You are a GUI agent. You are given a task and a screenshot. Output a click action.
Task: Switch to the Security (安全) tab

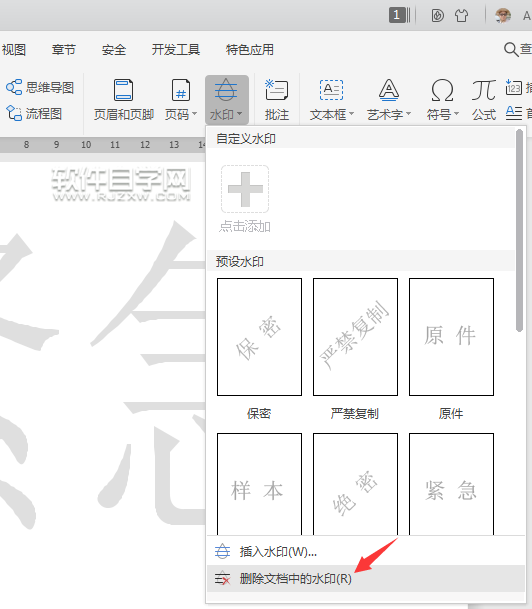pyautogui.click(x=114, y=49)
